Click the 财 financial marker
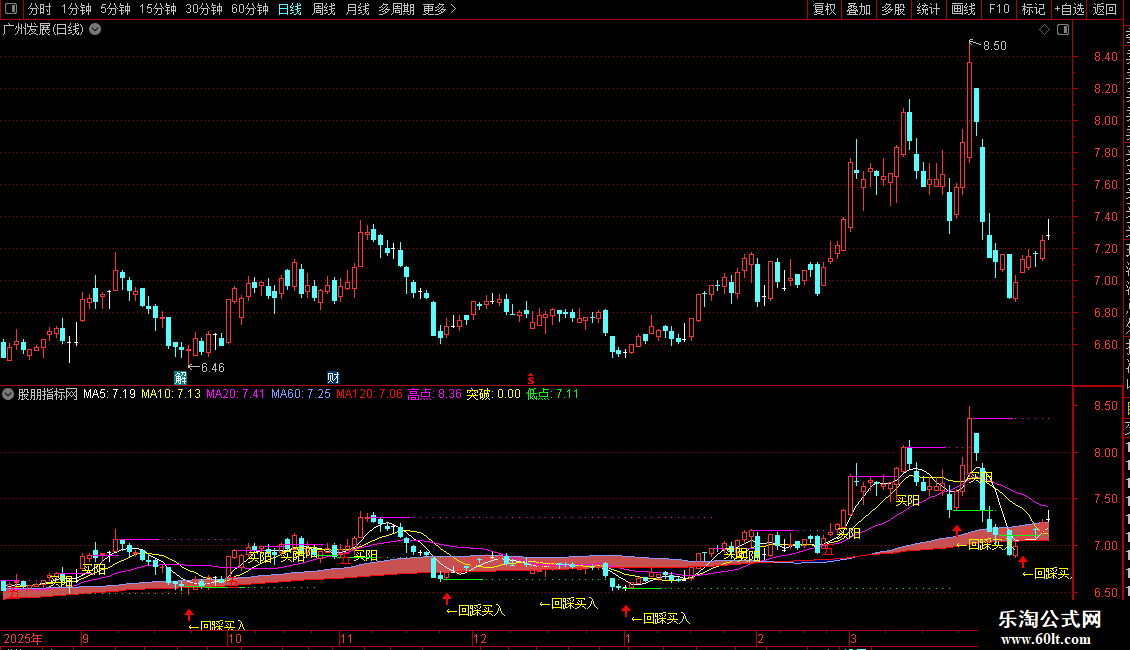 pyautogui.click(x=333, y=378)
